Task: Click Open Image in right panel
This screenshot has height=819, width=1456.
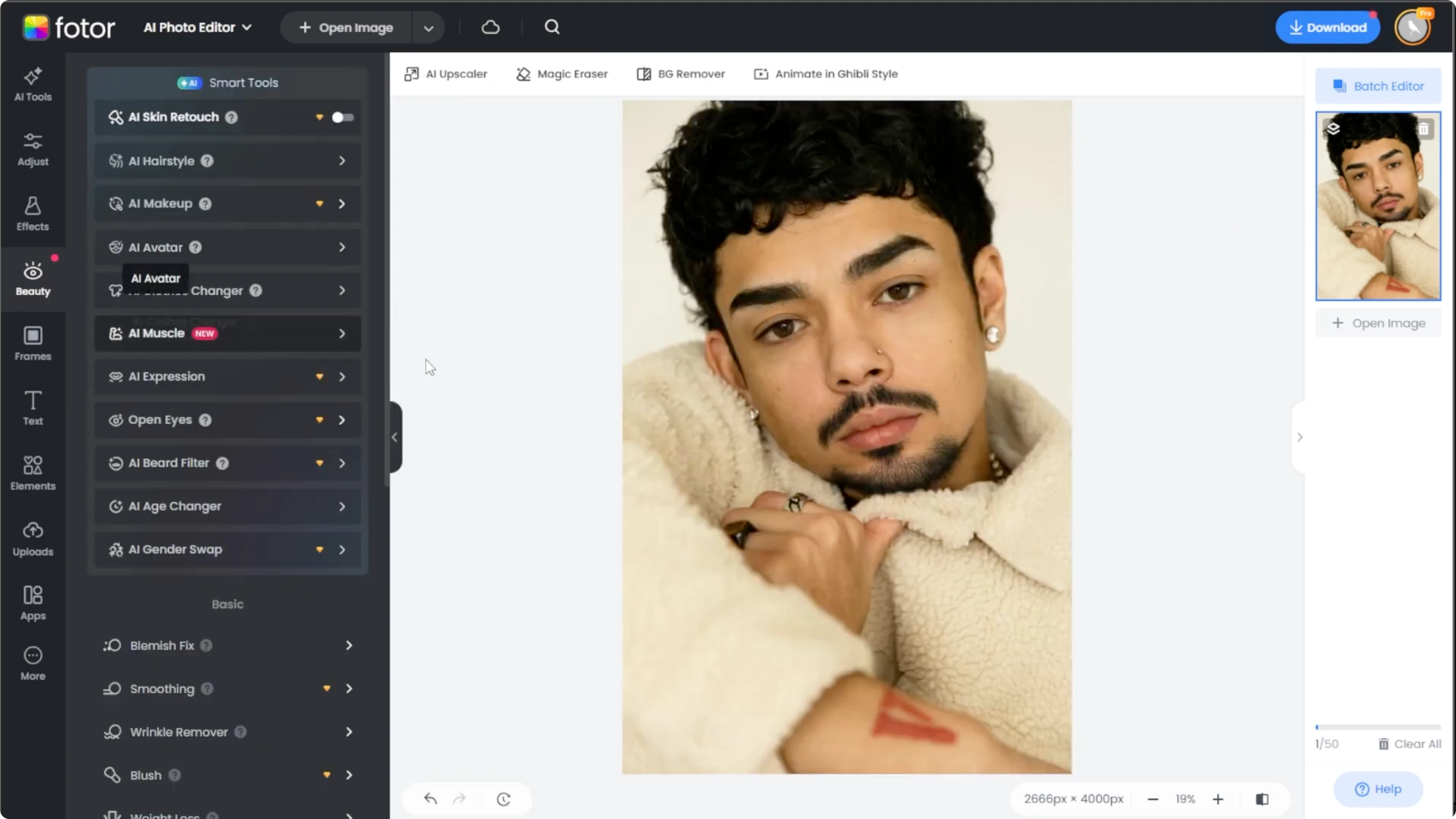Action: point(1378,323)
